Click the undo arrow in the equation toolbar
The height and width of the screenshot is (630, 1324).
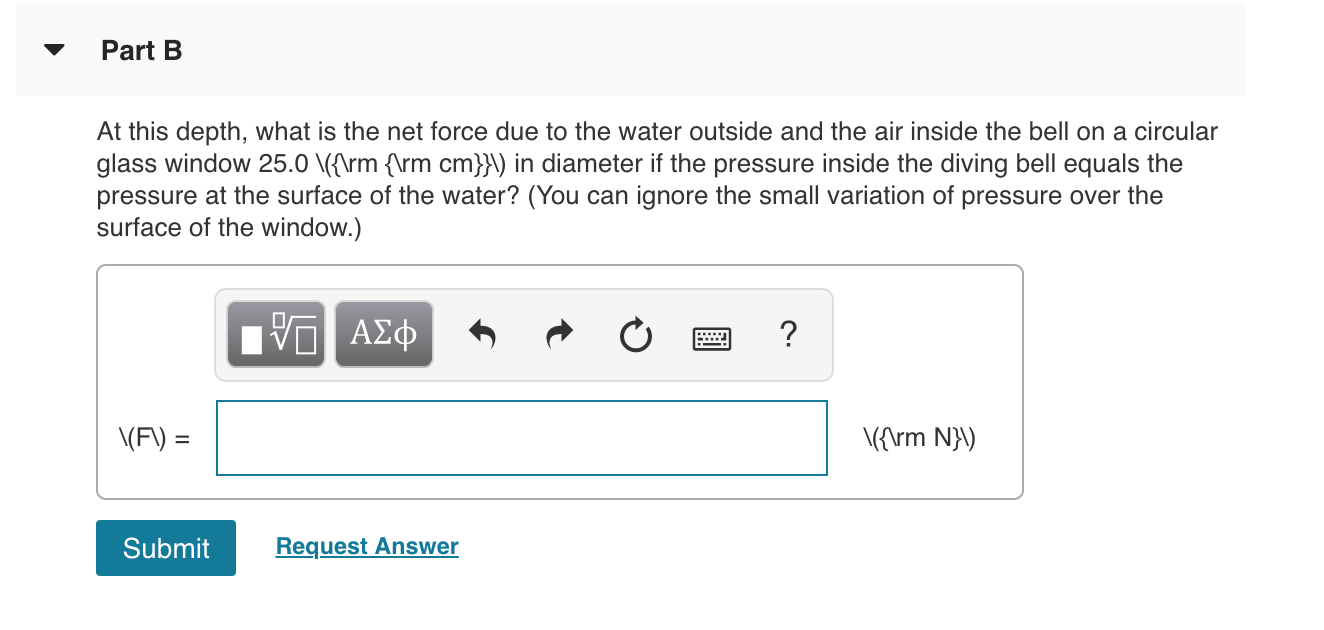[481, 334]
